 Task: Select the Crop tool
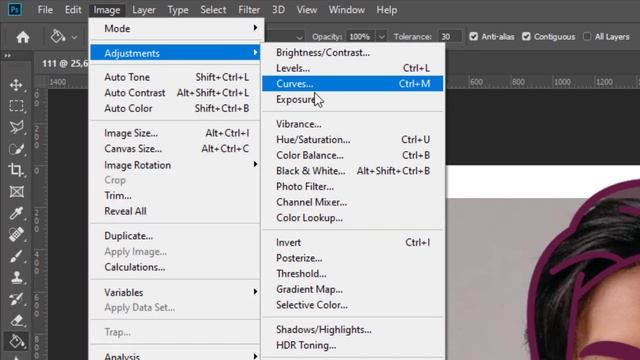[16, 170]
